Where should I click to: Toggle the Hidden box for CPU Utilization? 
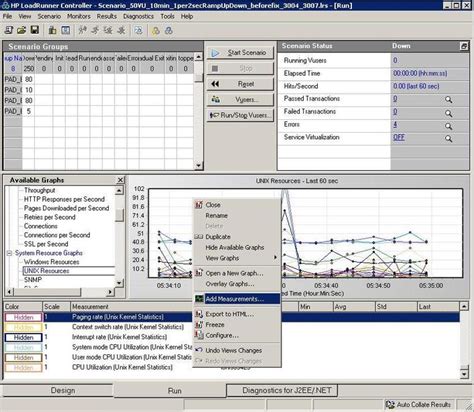click(x=23, y=368)
